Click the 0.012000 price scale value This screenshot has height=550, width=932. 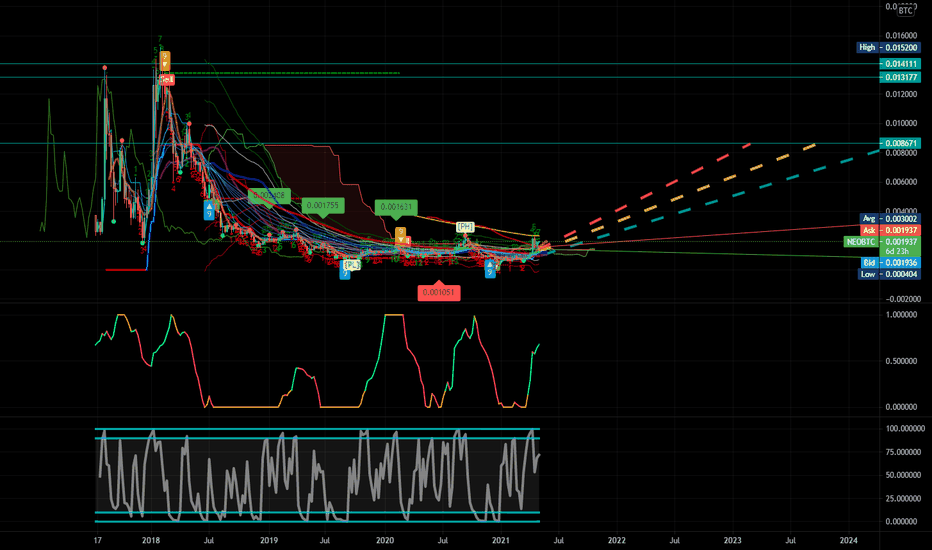click(901, 94)
